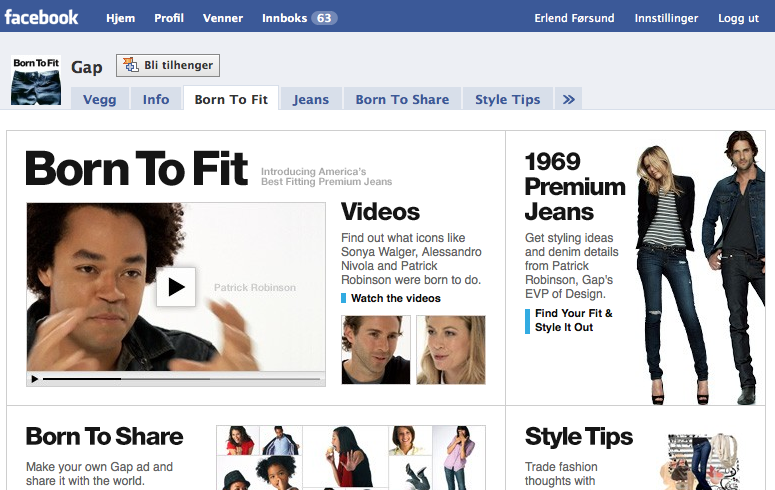Click the Born To Fit headline
The image size is (775, 490).
(136, 169)
